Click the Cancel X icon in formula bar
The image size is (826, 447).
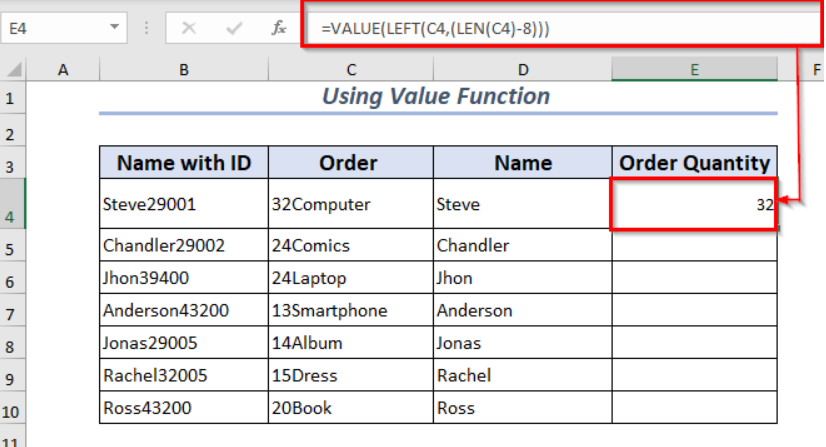point(188,29)
